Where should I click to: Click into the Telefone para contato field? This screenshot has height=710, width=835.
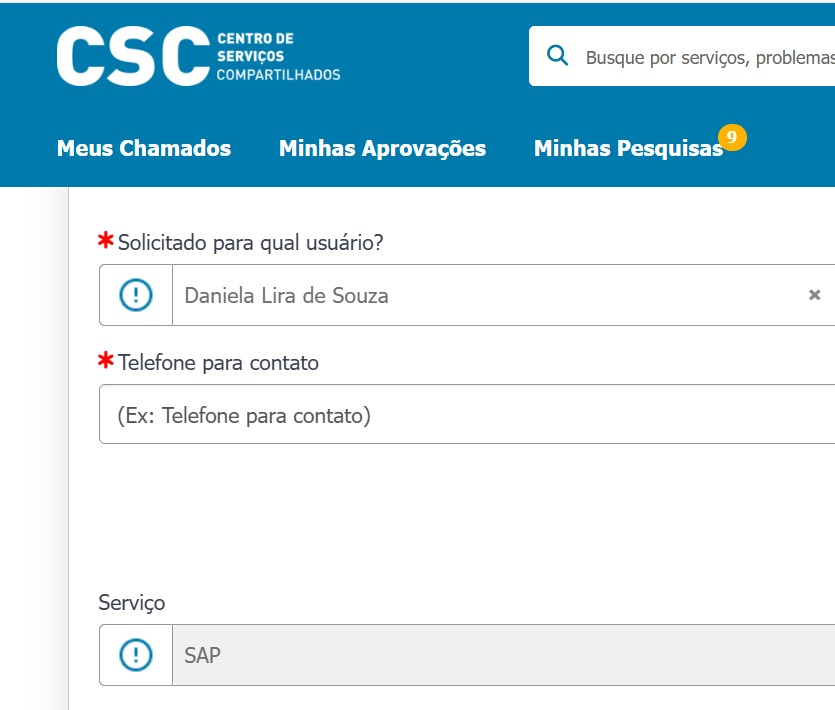point(467,414)
